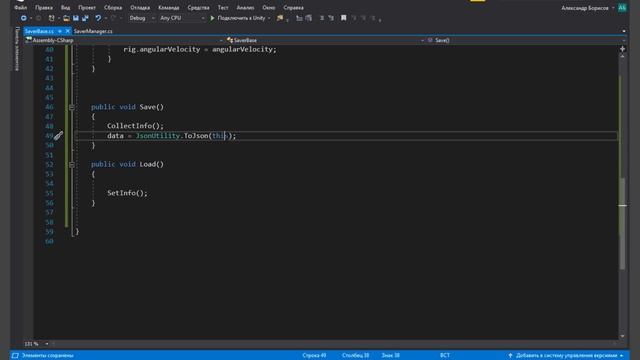Open the Отладка menu
This screenshot has width=640, height=360.
(x=140, y=8)
